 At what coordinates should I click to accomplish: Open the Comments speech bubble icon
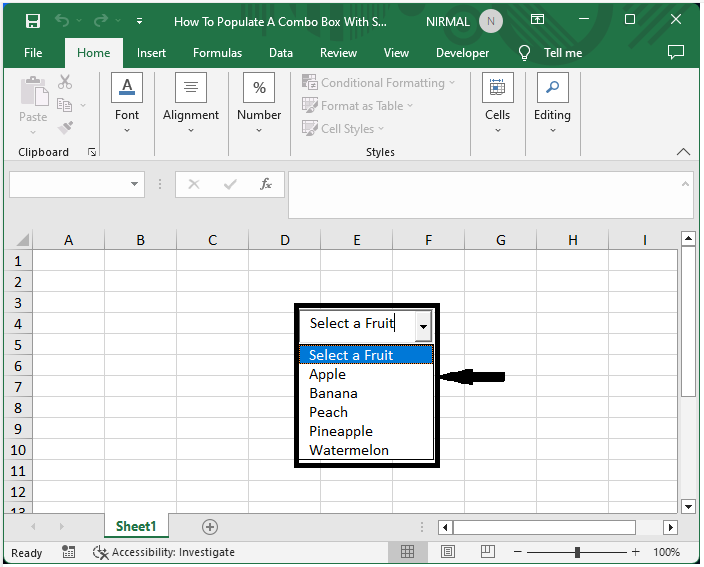(676, 53)
